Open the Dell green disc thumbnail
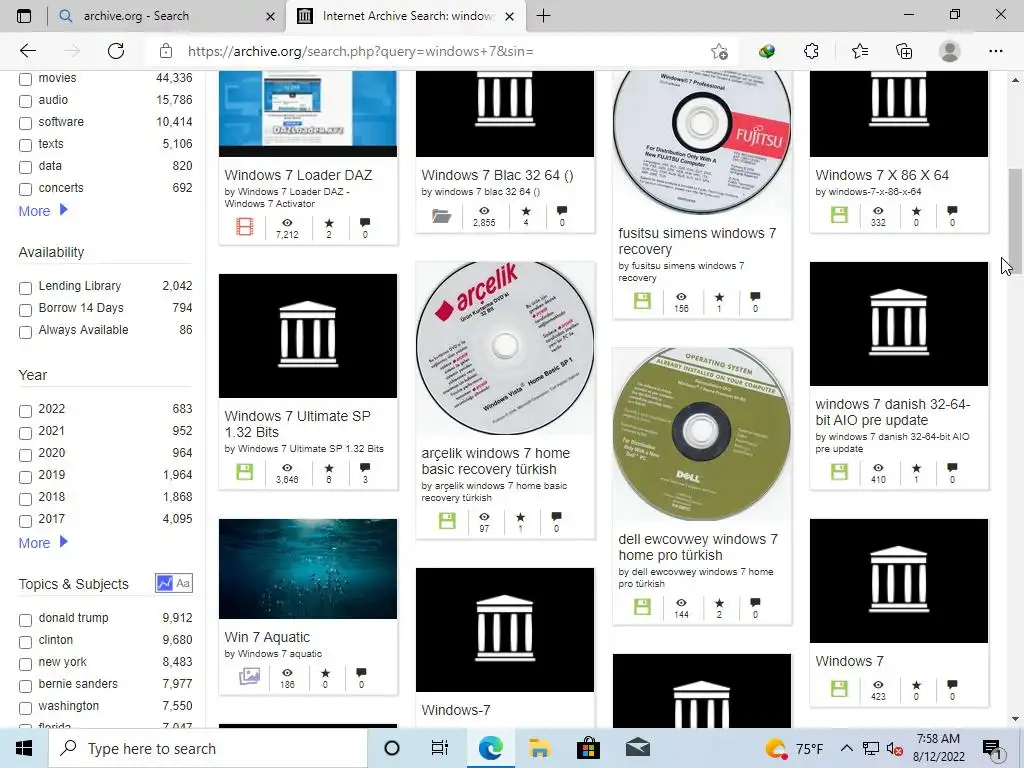 tap(702, 434)
